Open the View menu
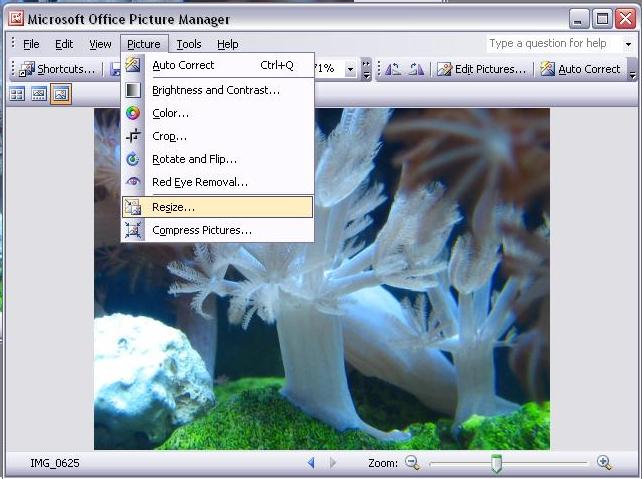 [100, 44]
